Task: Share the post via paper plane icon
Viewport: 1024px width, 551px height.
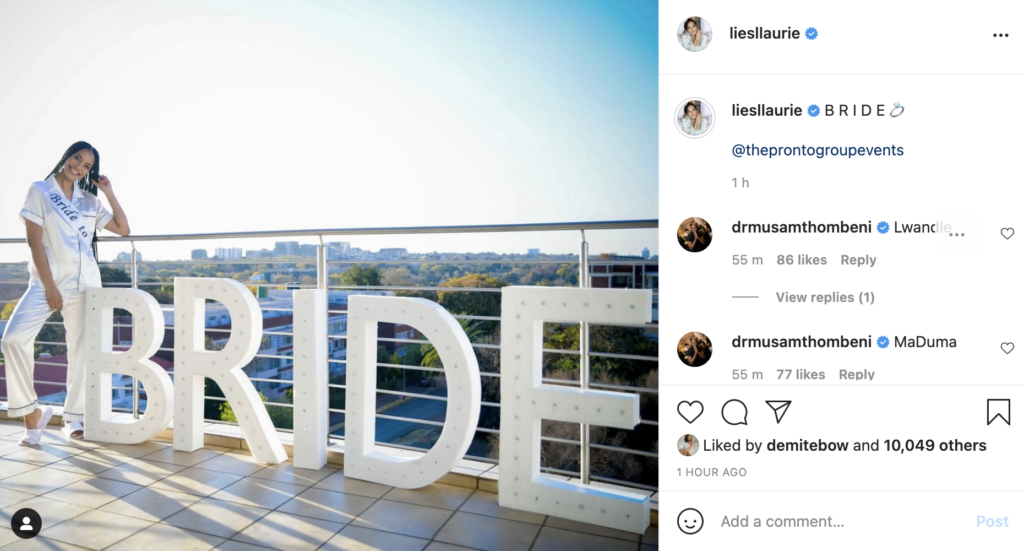Action: 778,411
